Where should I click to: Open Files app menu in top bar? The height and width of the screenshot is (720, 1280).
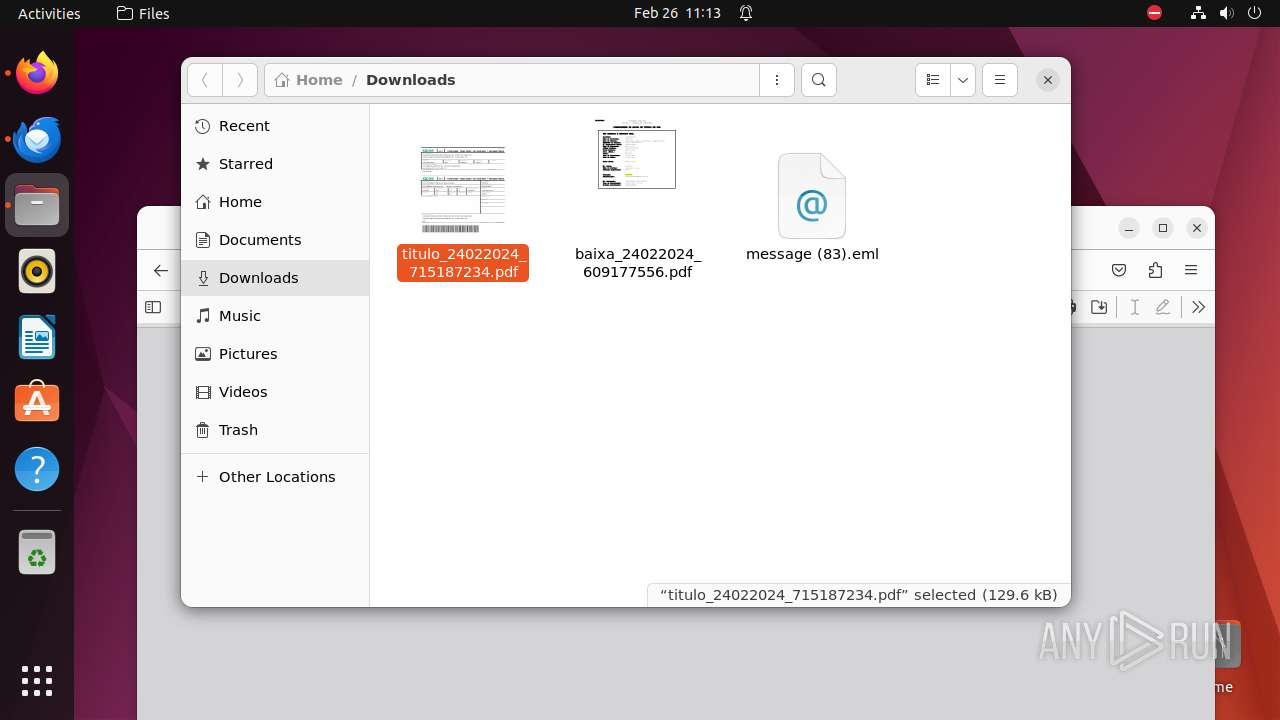[143, 13]
